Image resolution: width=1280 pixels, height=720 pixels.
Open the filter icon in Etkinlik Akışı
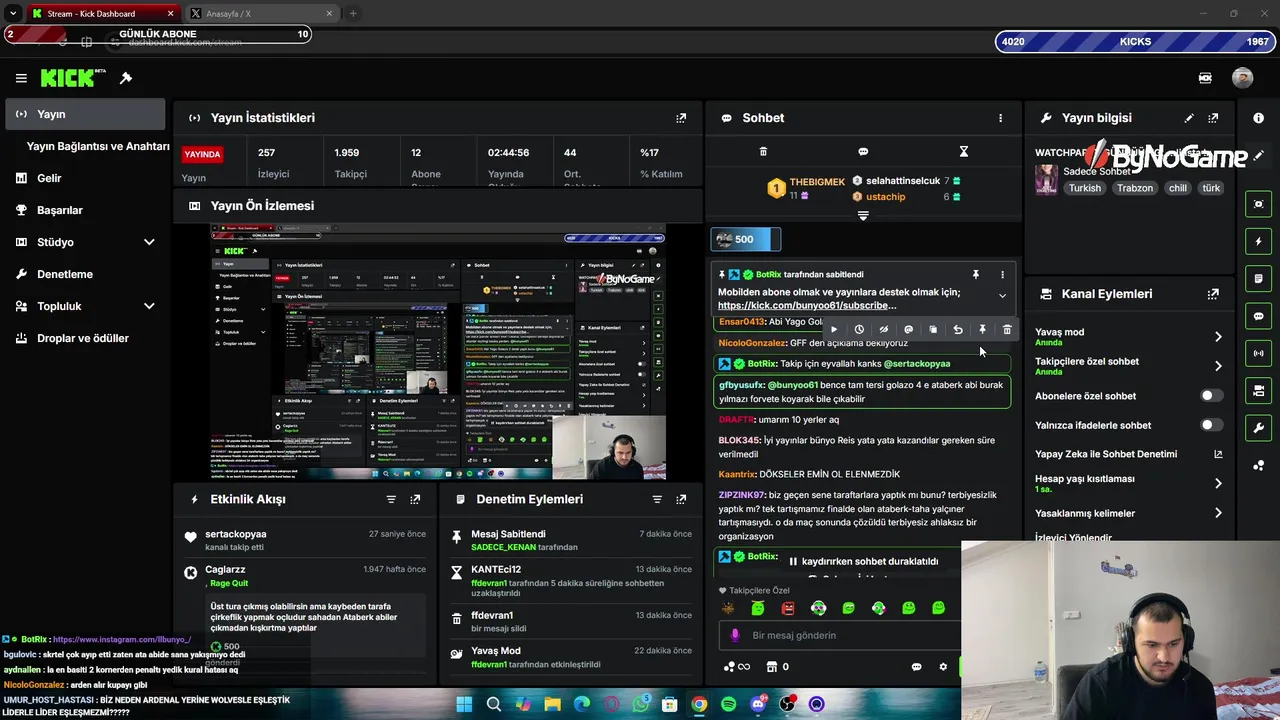point(391,499)
